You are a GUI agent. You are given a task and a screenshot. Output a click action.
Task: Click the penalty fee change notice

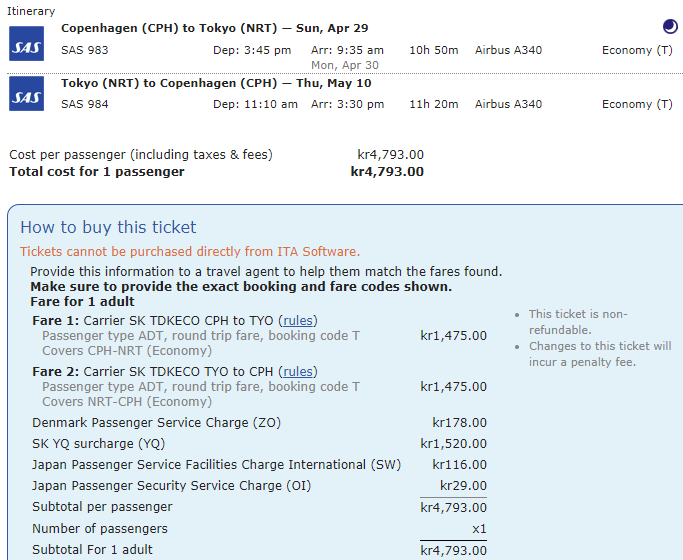[600, 354]
